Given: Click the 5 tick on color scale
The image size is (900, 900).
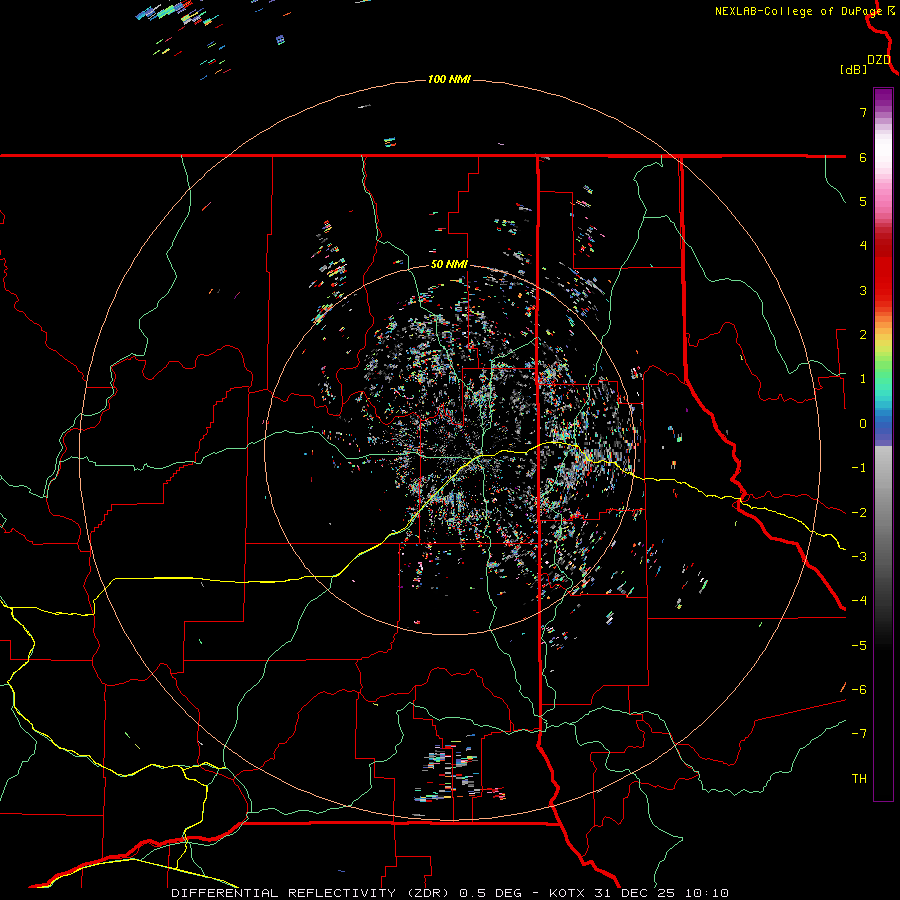Looking at the screenshot, I should coord(863,201).
